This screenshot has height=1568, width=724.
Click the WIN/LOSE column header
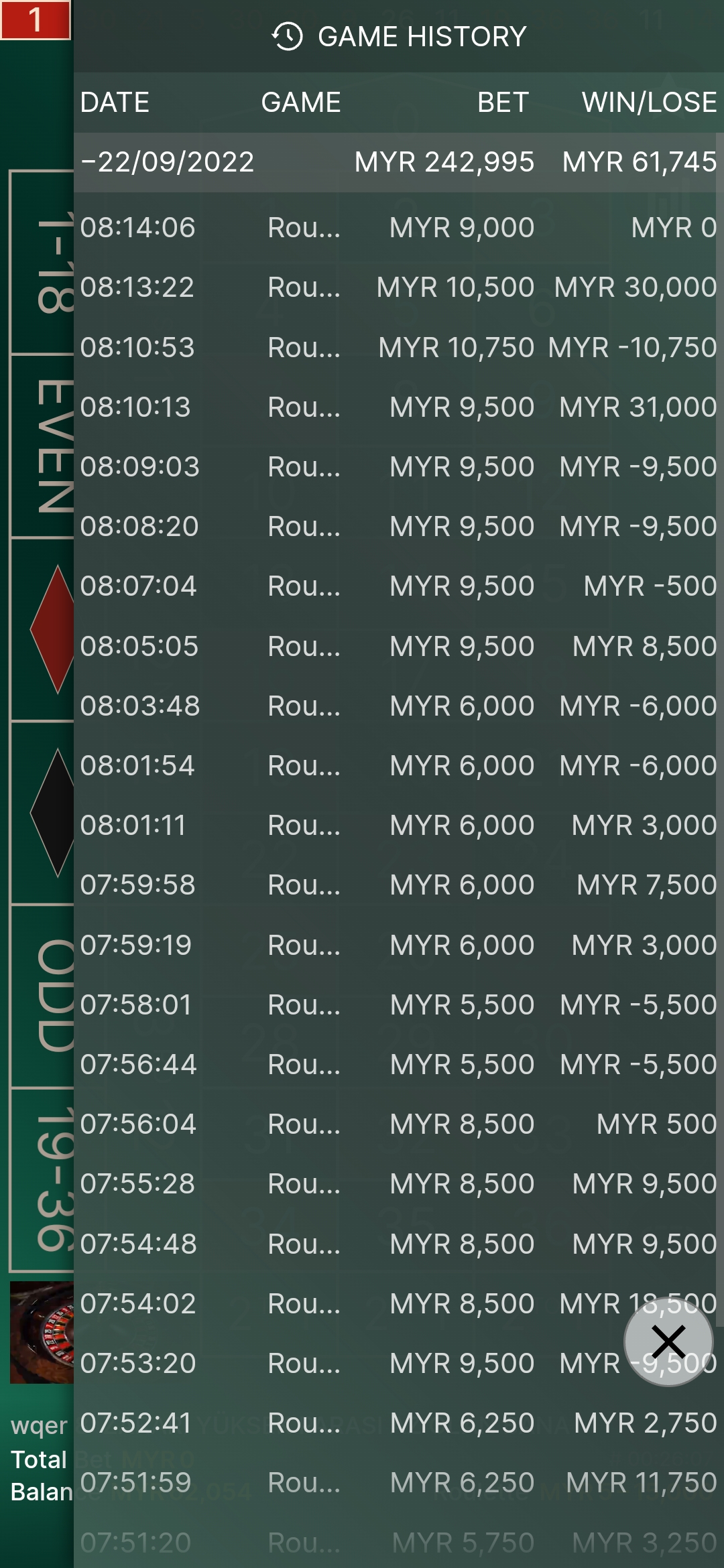click(x=649, y=103)
